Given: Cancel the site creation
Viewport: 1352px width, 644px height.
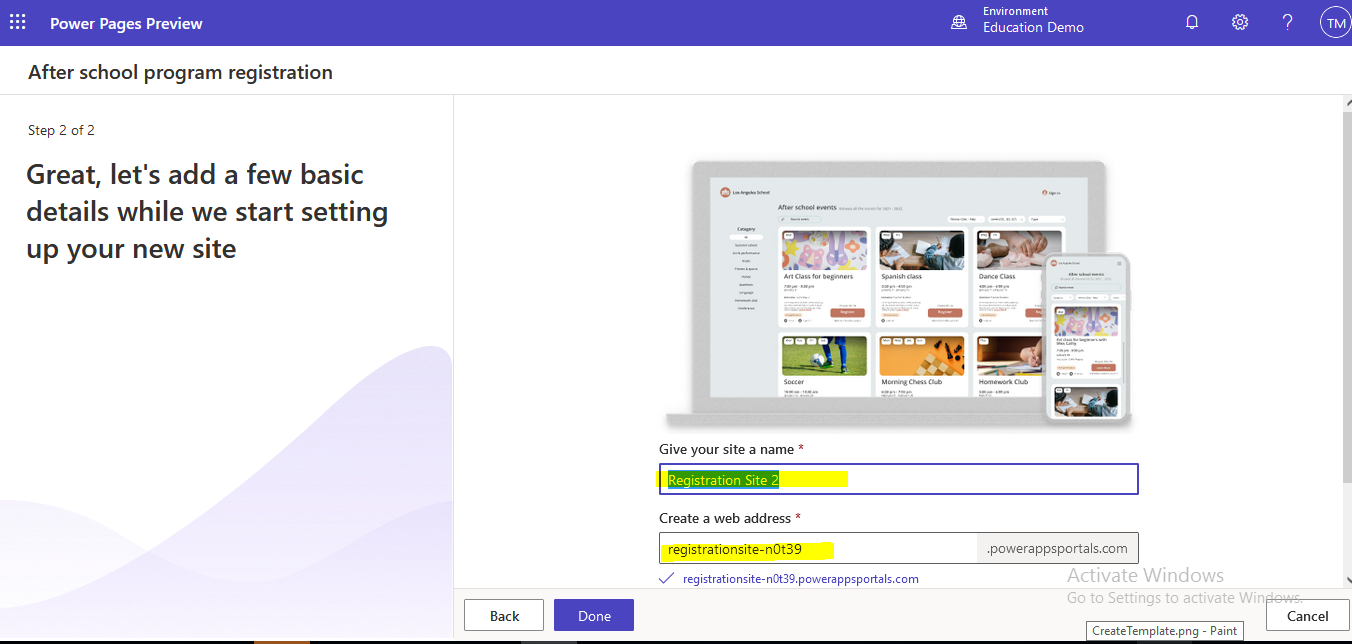Looking at the screenshot, I should click(x=1306, y=615).
